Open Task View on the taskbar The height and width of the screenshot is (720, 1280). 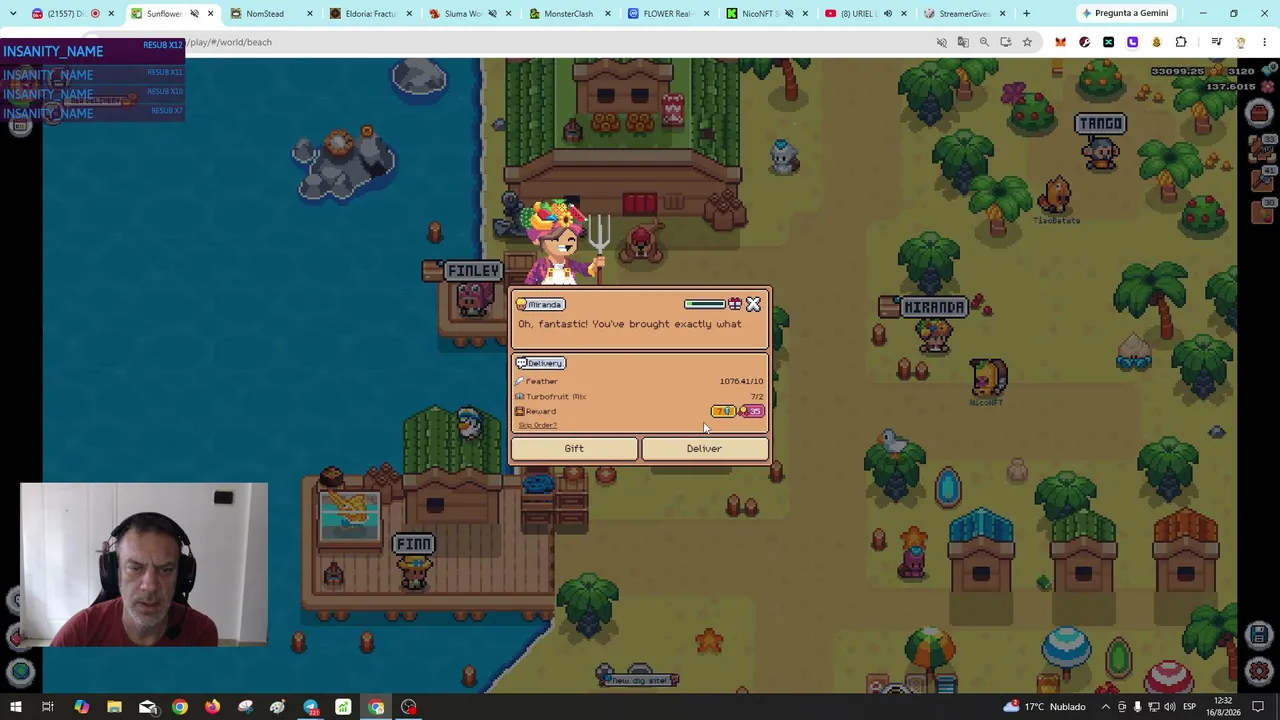coord(47,707)
